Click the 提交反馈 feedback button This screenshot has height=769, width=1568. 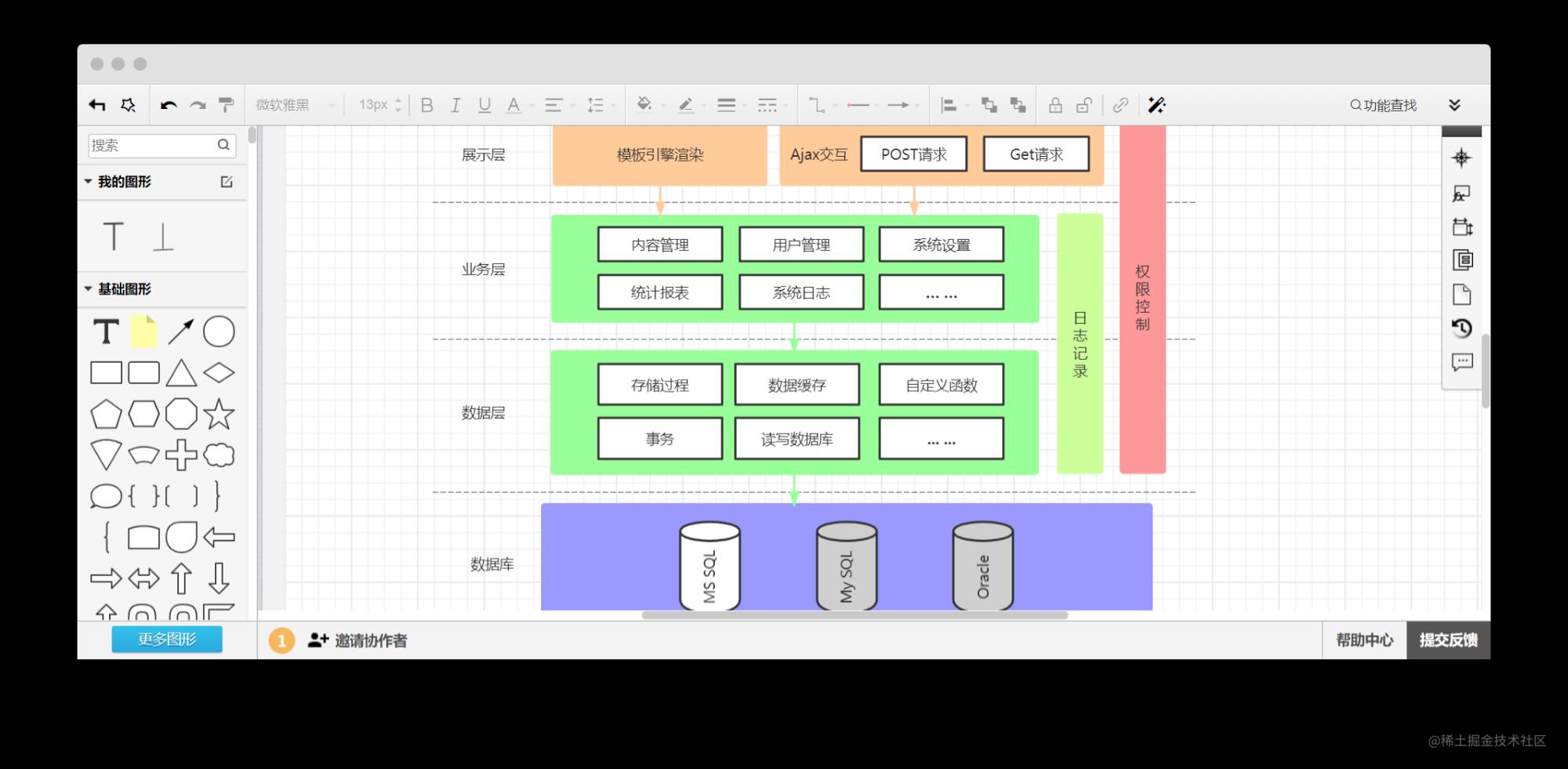click(x=1448, y=640)
